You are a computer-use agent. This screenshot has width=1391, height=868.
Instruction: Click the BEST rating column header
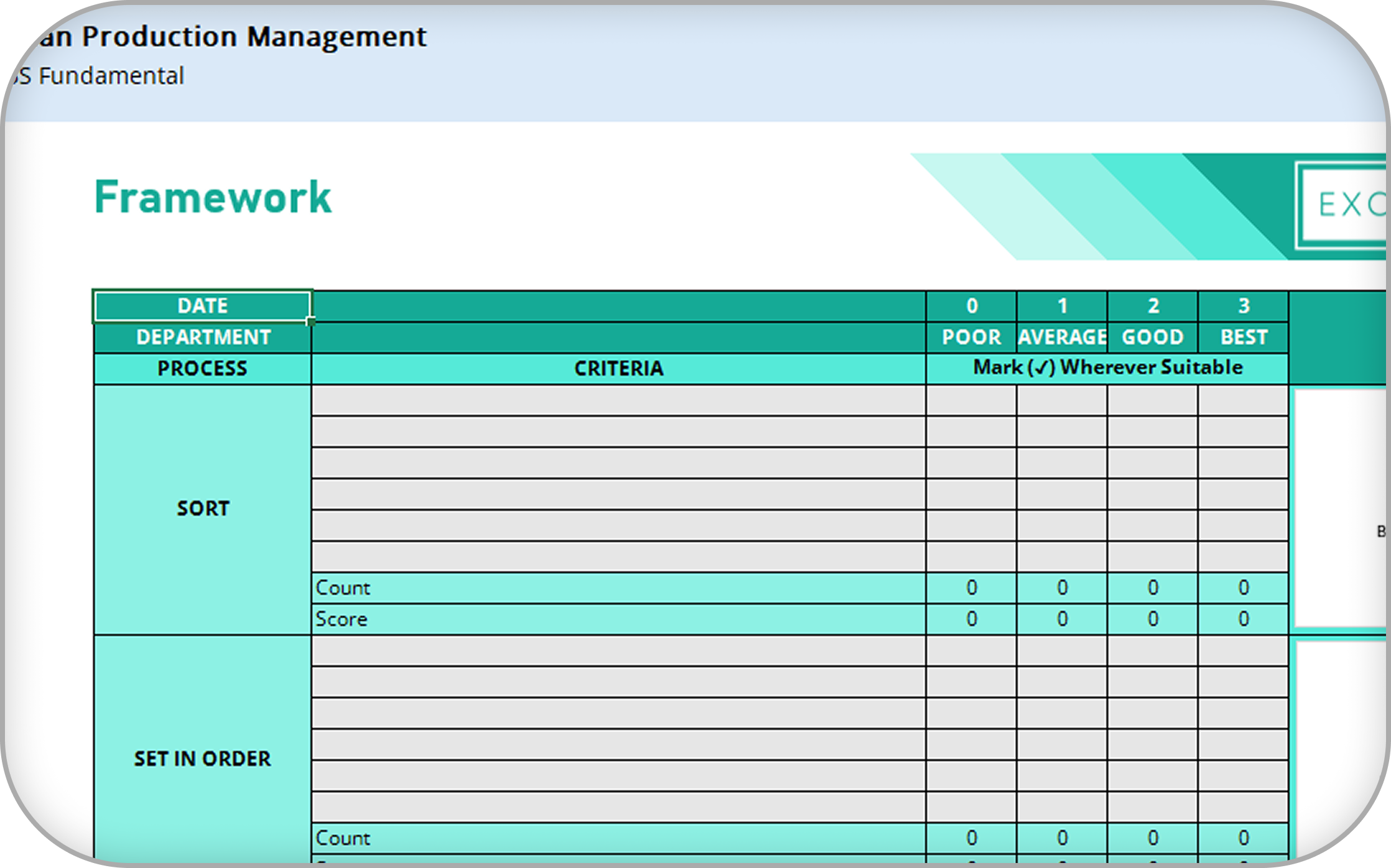(x=1243, y=337)
